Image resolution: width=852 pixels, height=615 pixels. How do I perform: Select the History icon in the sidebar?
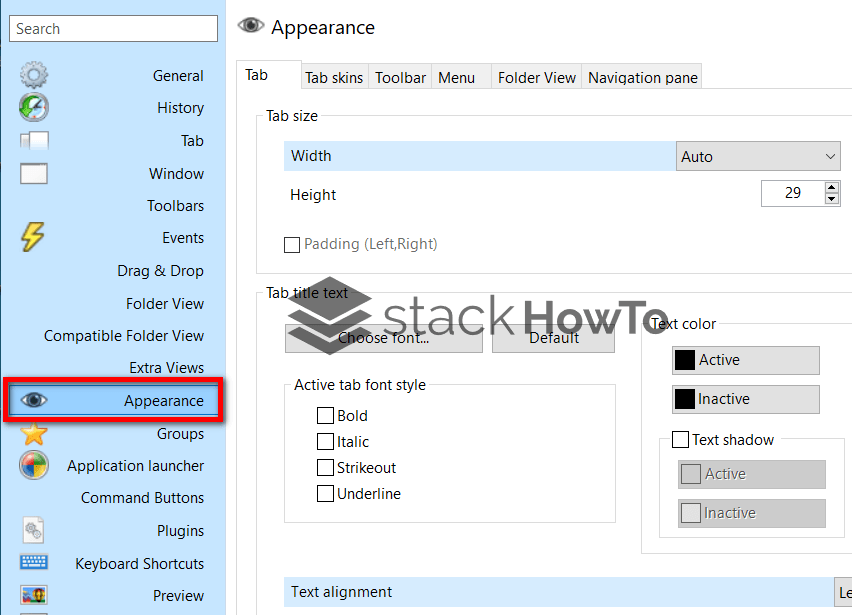click(33, 107)
